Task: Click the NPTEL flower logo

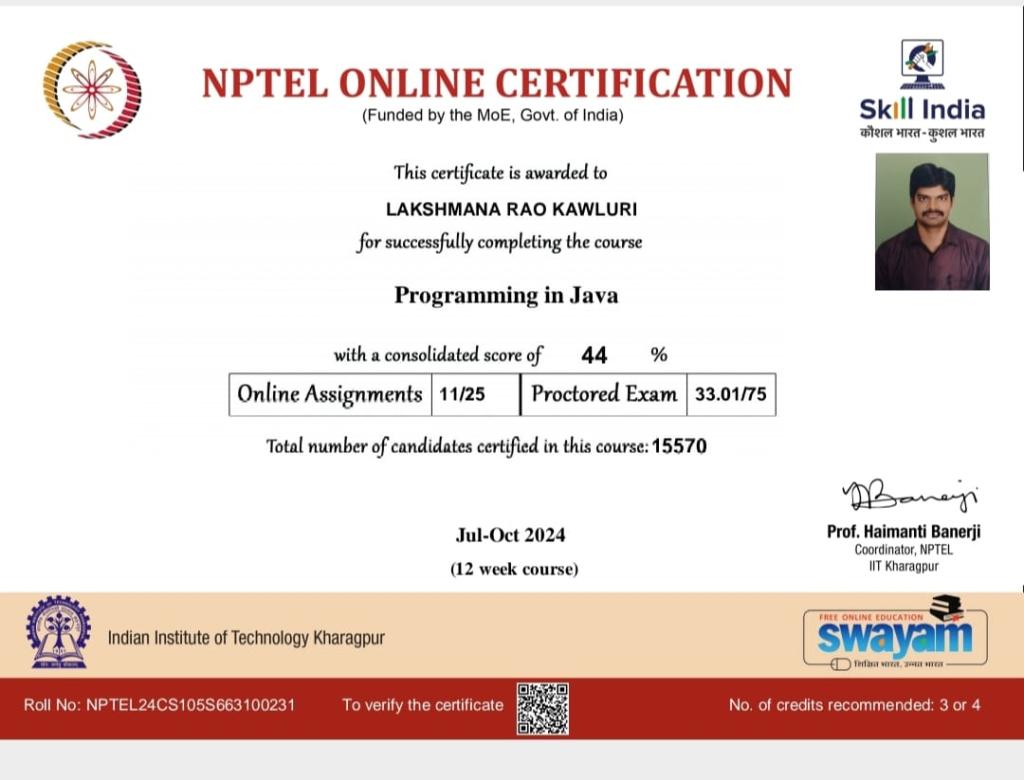Action: coord(92,89)
